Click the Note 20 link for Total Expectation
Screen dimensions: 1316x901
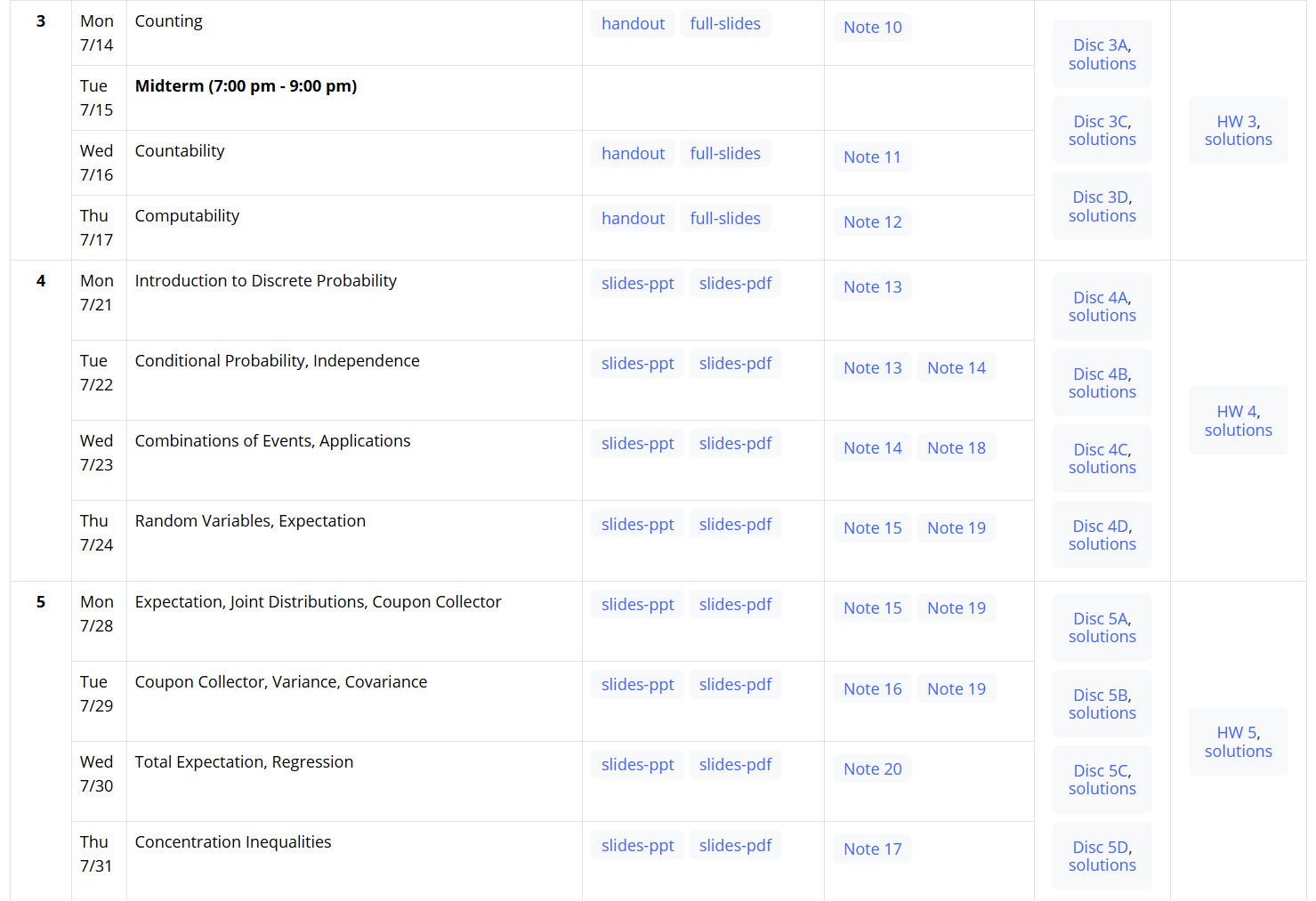point(872,769)
